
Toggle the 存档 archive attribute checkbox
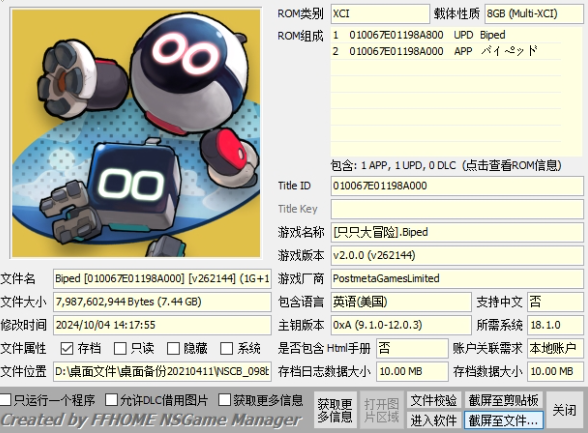tap(67, 349)
